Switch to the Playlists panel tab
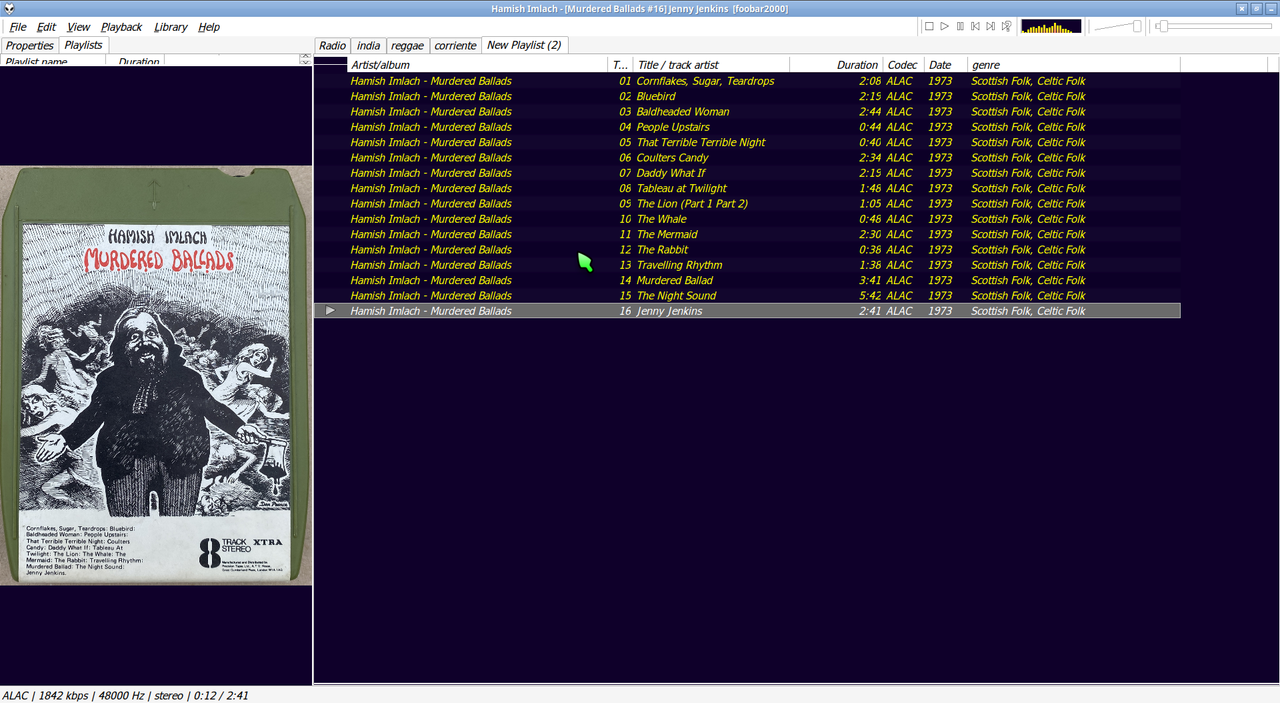This screenshot has width=1280, height=703. pyautogui.click(x=83, y=45)
